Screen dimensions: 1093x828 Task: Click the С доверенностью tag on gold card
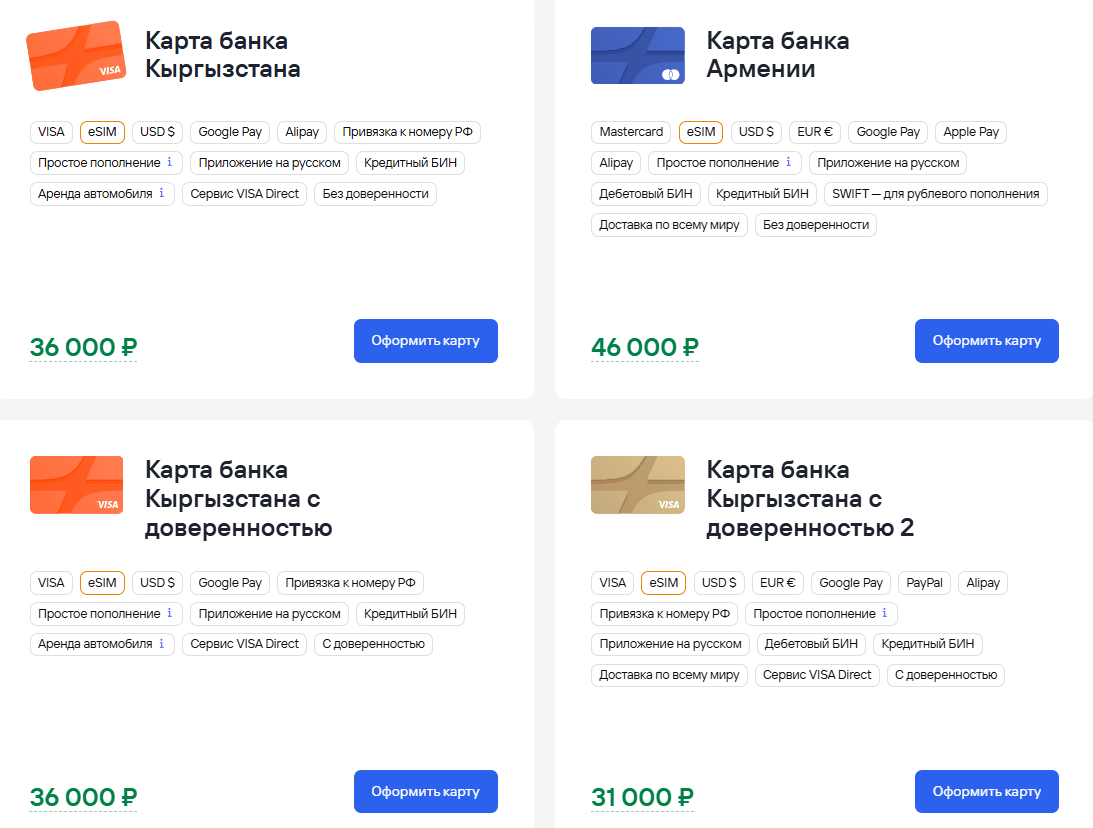945,675
